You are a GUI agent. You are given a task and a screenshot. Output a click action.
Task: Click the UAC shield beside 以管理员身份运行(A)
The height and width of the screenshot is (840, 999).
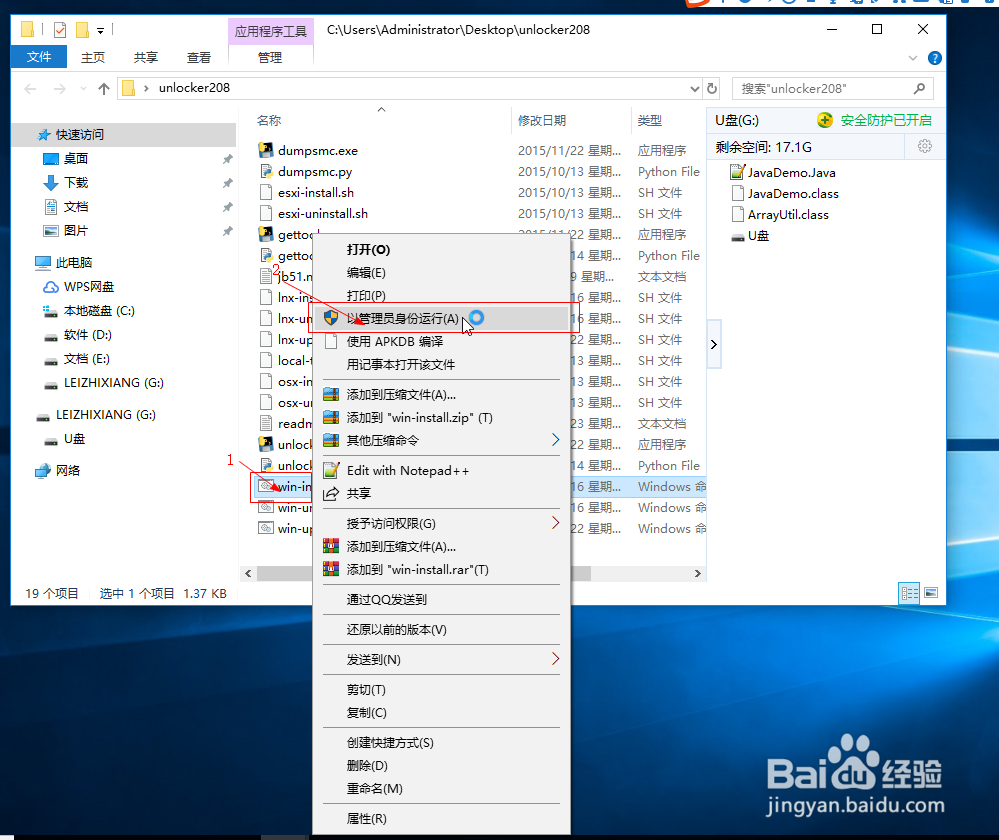pos(331,318)
